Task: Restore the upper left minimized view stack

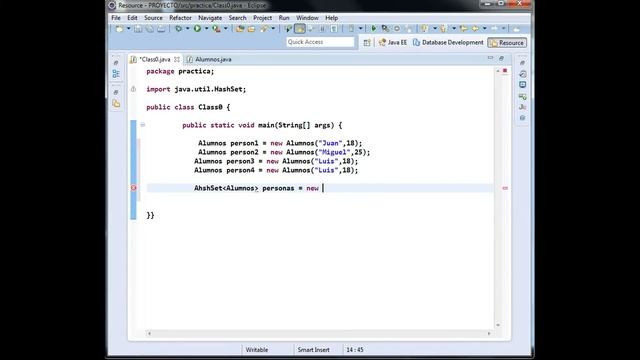Action: pyautogui.click(x=116, y=63)
